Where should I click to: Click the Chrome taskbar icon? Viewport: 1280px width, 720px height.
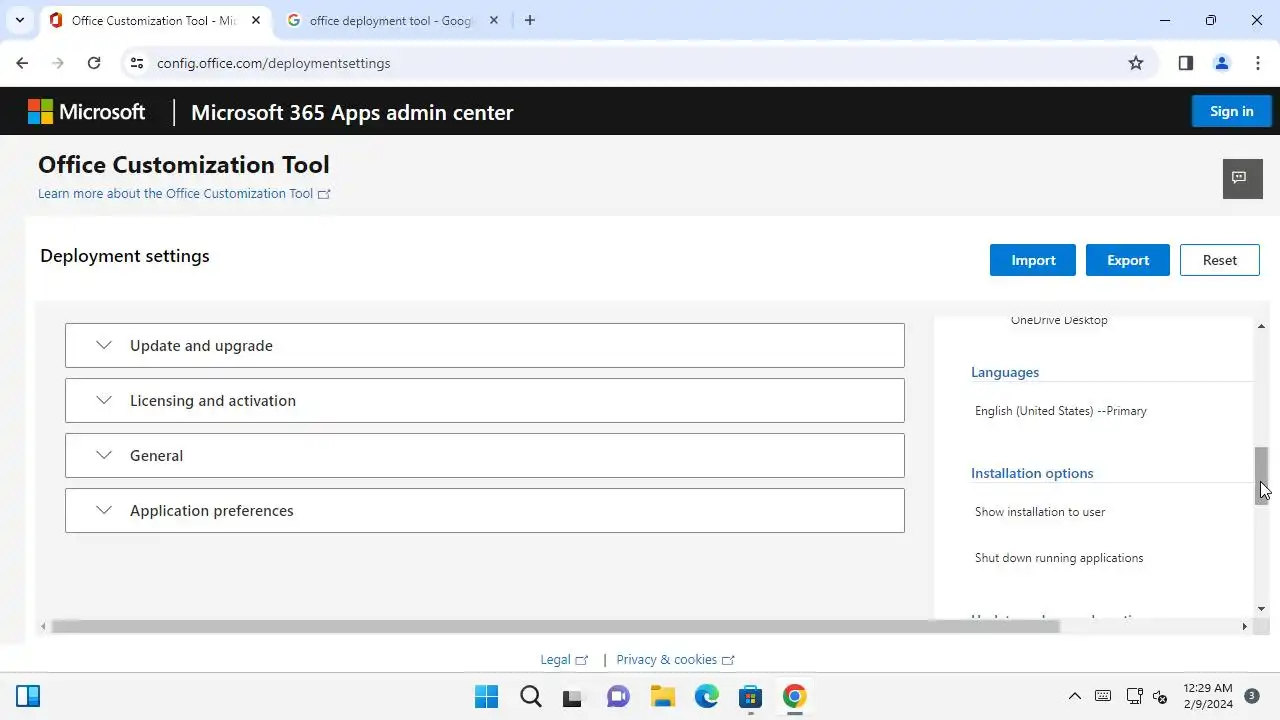[x=794, y=696]
